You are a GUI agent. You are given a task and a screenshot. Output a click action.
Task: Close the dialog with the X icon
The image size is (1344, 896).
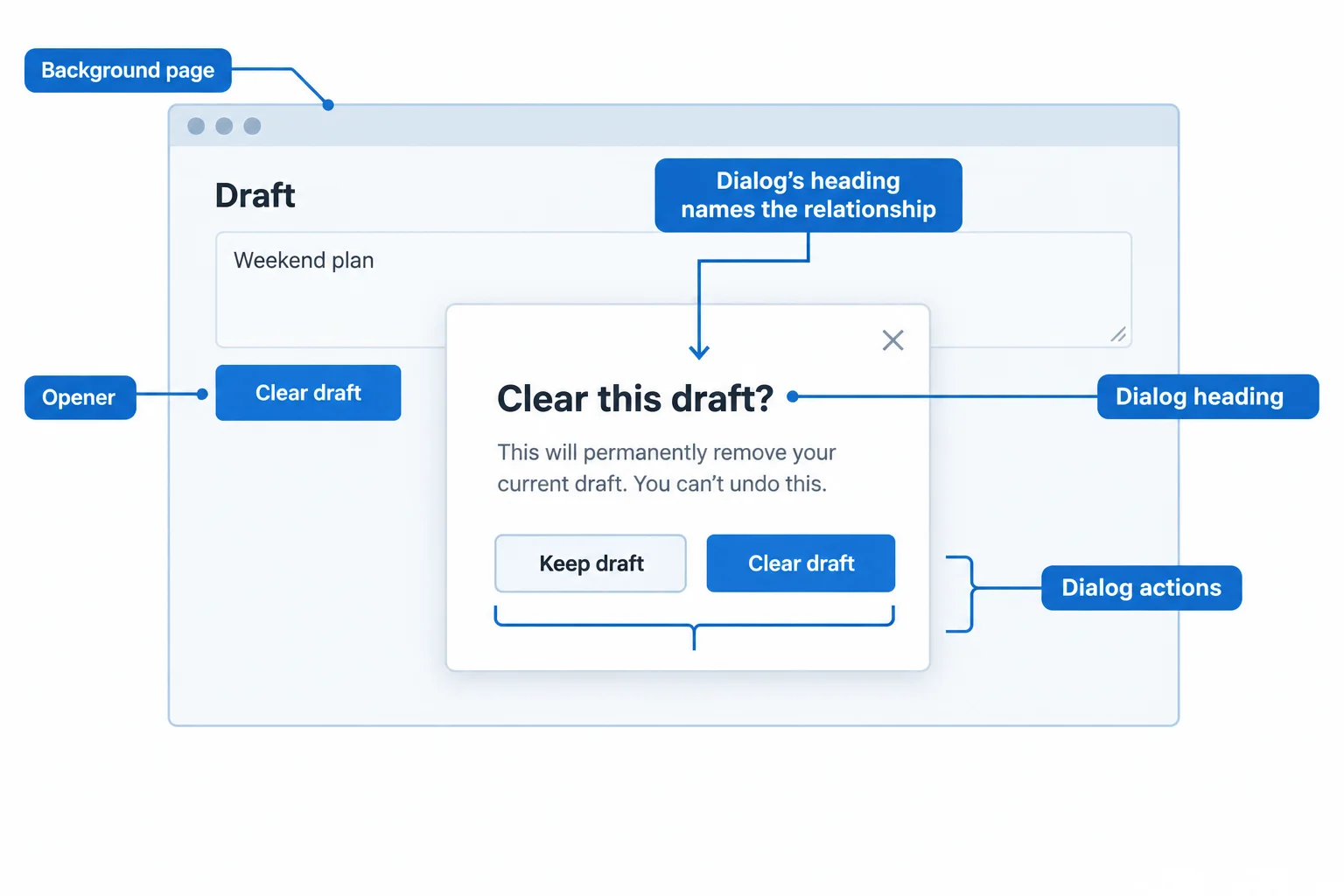click(x=892, y=340)
